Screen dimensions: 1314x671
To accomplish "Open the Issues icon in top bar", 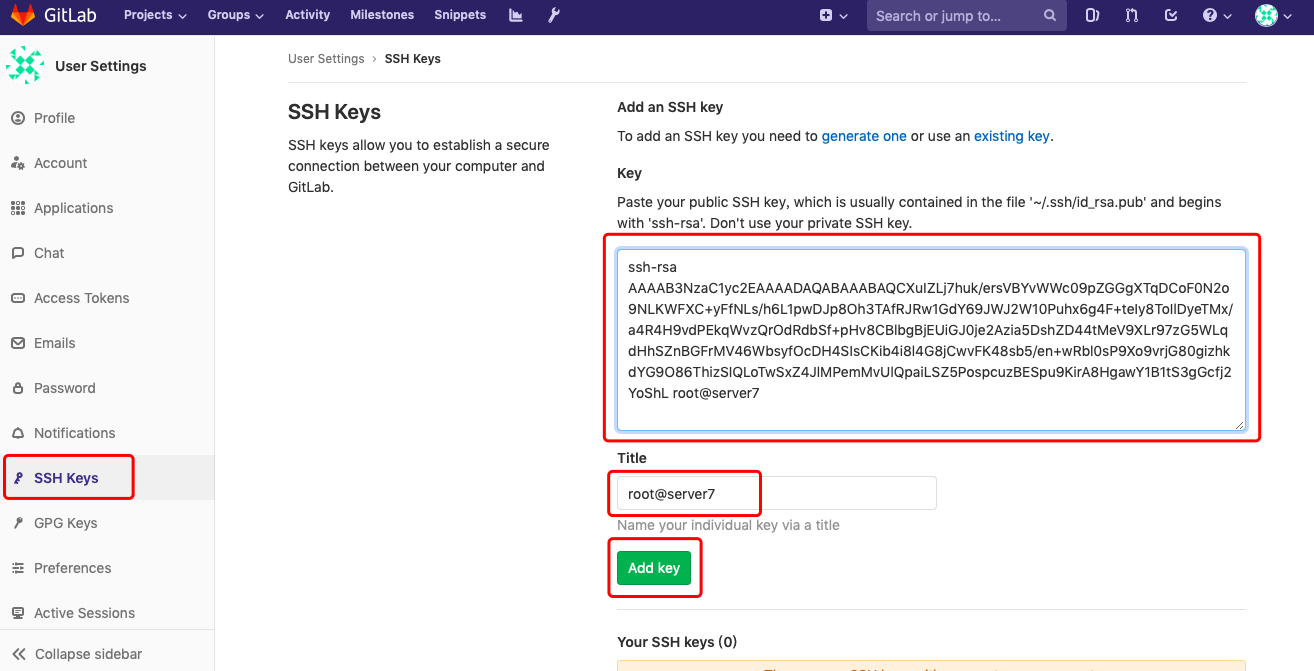I will [x=1093, y=15].
